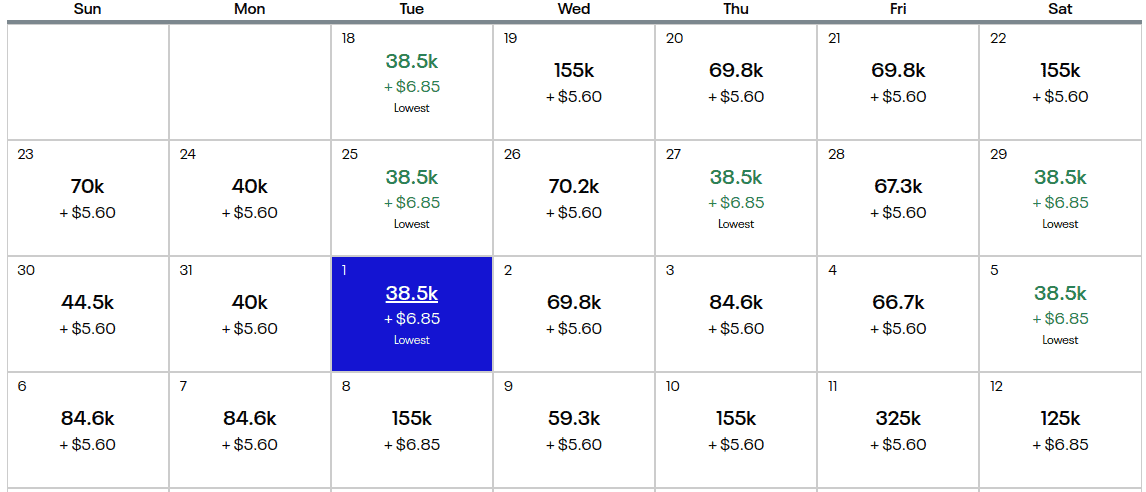Viewport: 1146px width, 492px height.
Task: Pick Saturday the 29th lowest fare
Action: [x=1060, y=198]
